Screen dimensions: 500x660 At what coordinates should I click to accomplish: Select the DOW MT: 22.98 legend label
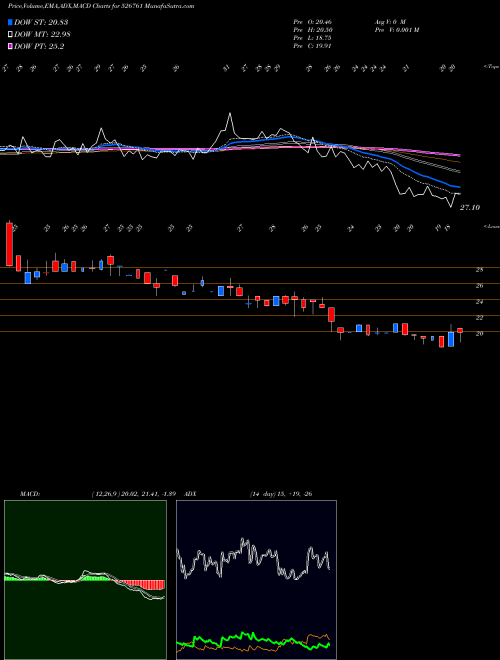pos(43,35)
